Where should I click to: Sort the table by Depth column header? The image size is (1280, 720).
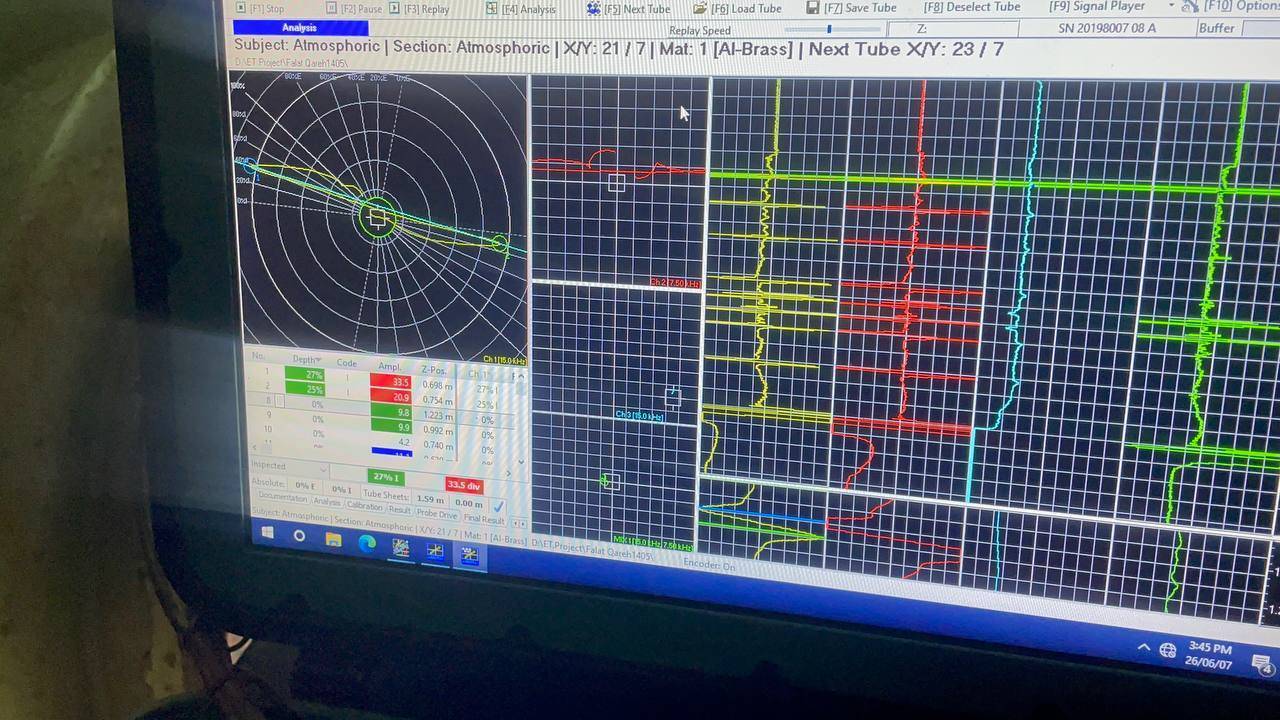(x=305, y=359)
